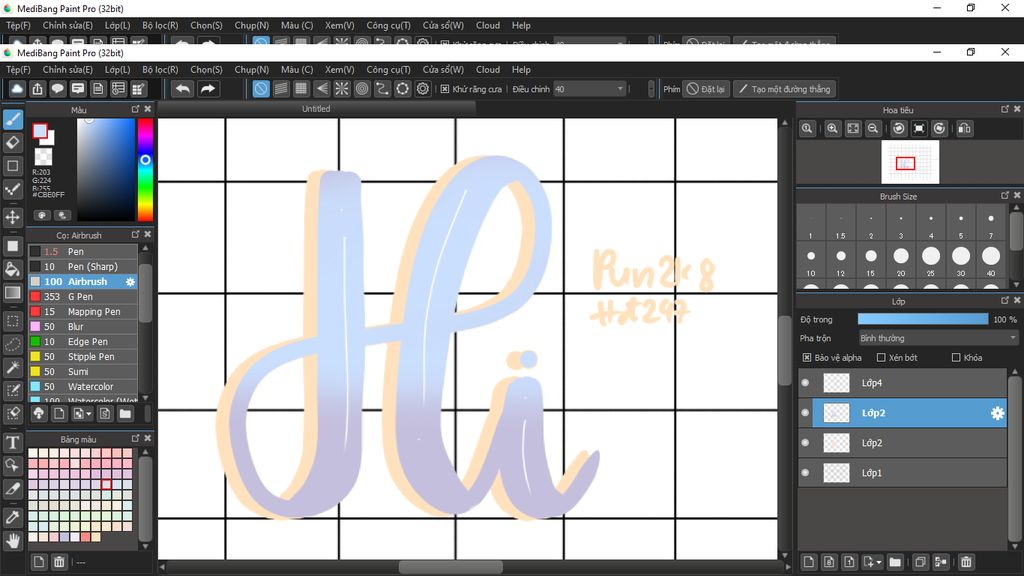Screen dimensions: 1024x576
Task: Select the Eraser tool
Action: (12, 142)
